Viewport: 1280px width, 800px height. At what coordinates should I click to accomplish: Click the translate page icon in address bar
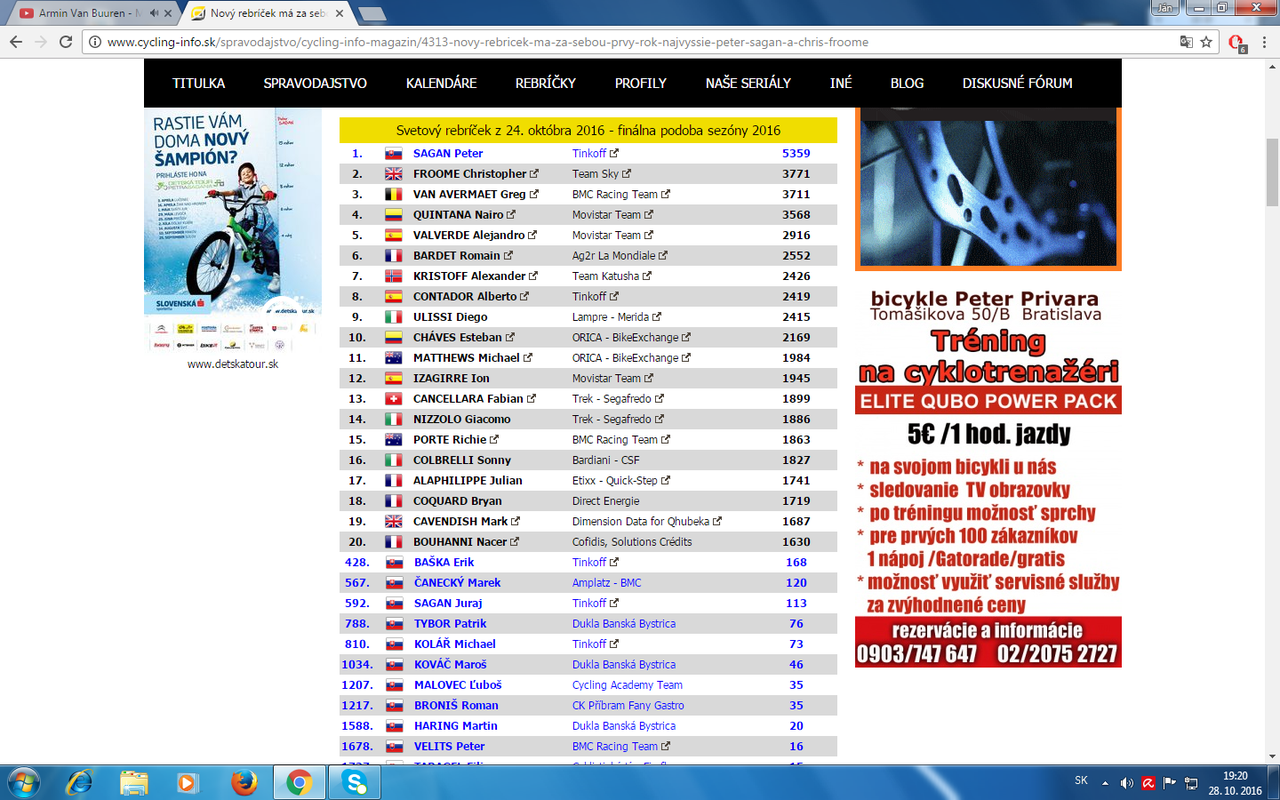pos(1186,42)
